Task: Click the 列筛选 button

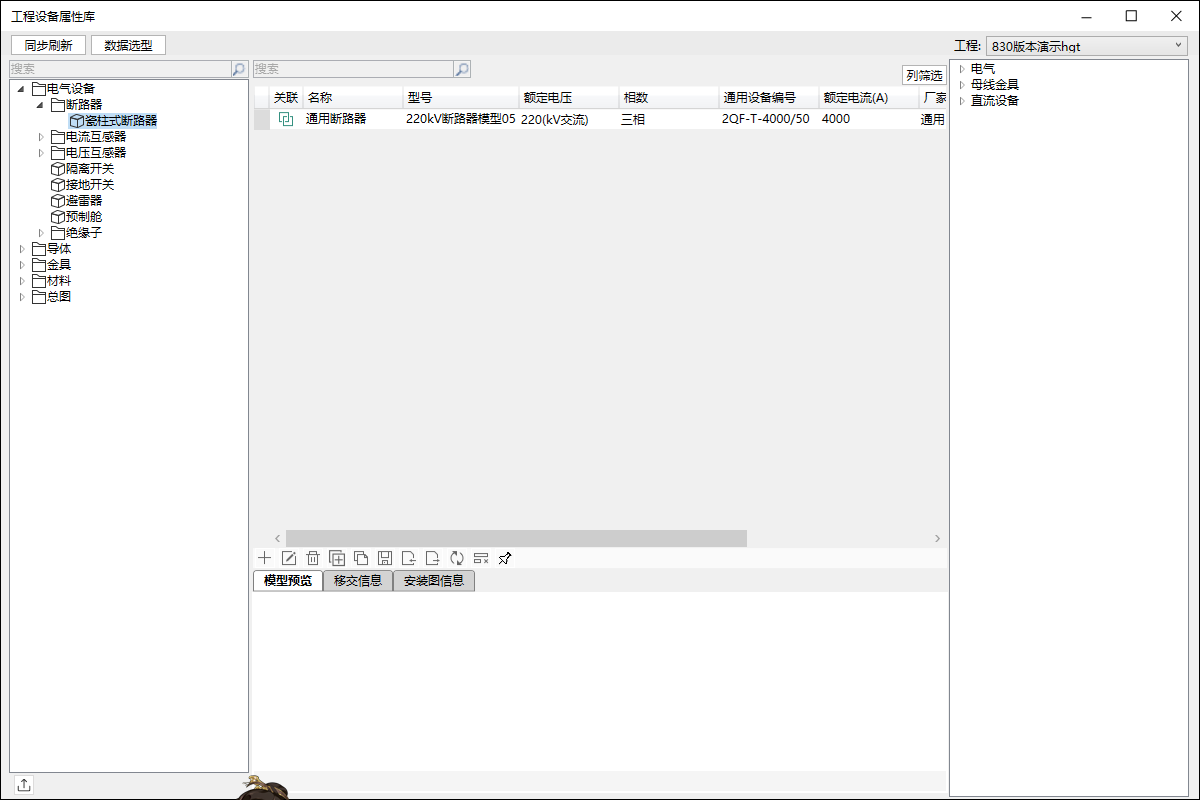Action: click(924, 75)
